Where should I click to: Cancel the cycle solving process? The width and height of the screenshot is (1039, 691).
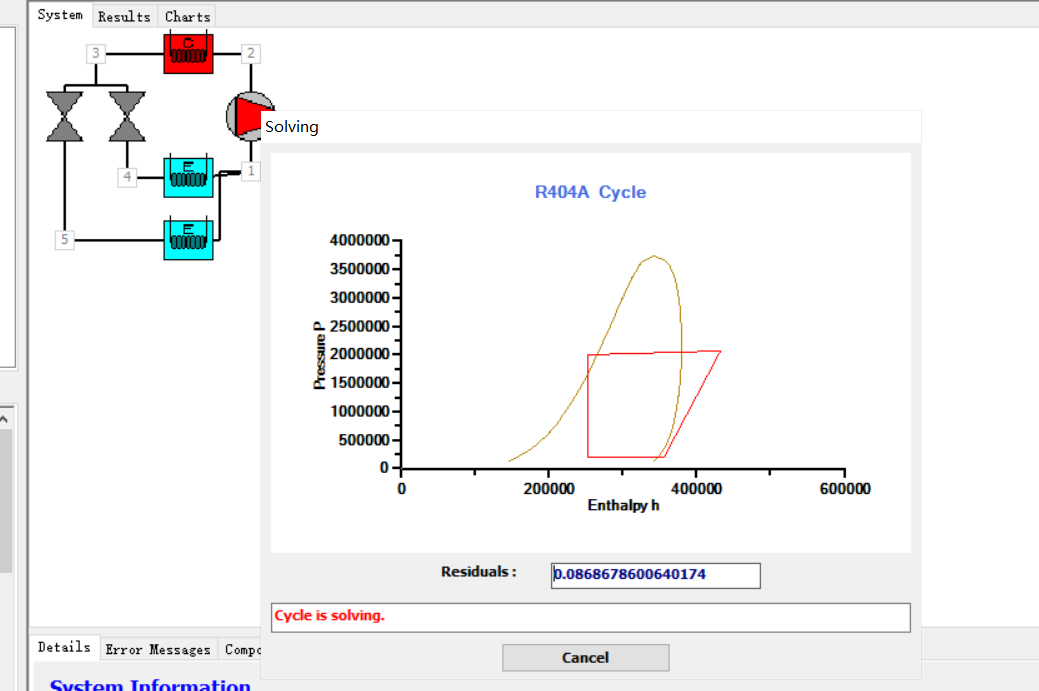coord(585,657)
